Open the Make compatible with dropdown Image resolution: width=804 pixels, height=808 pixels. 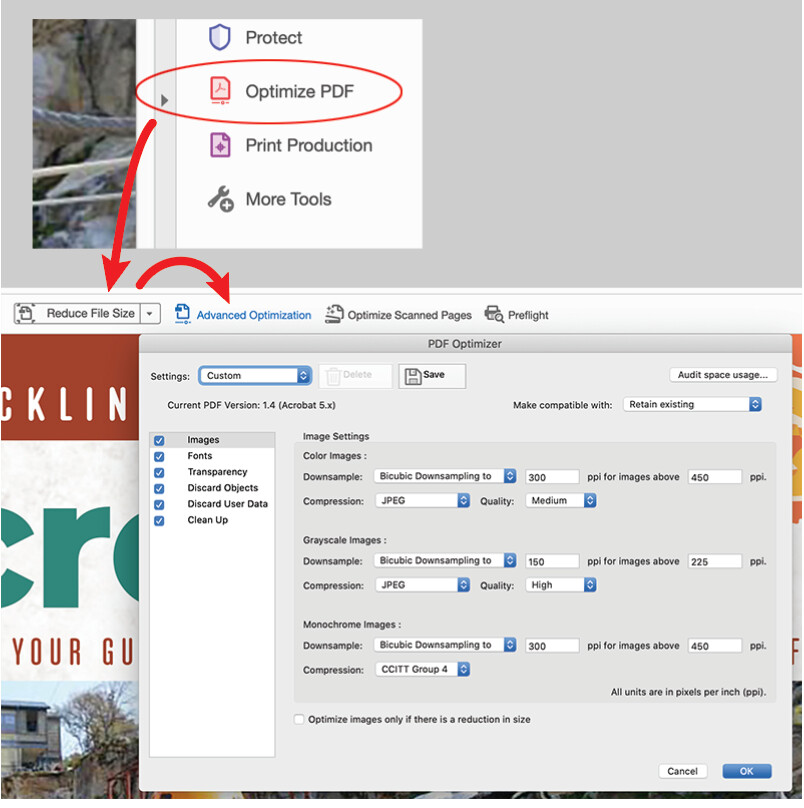click(692, 404)
